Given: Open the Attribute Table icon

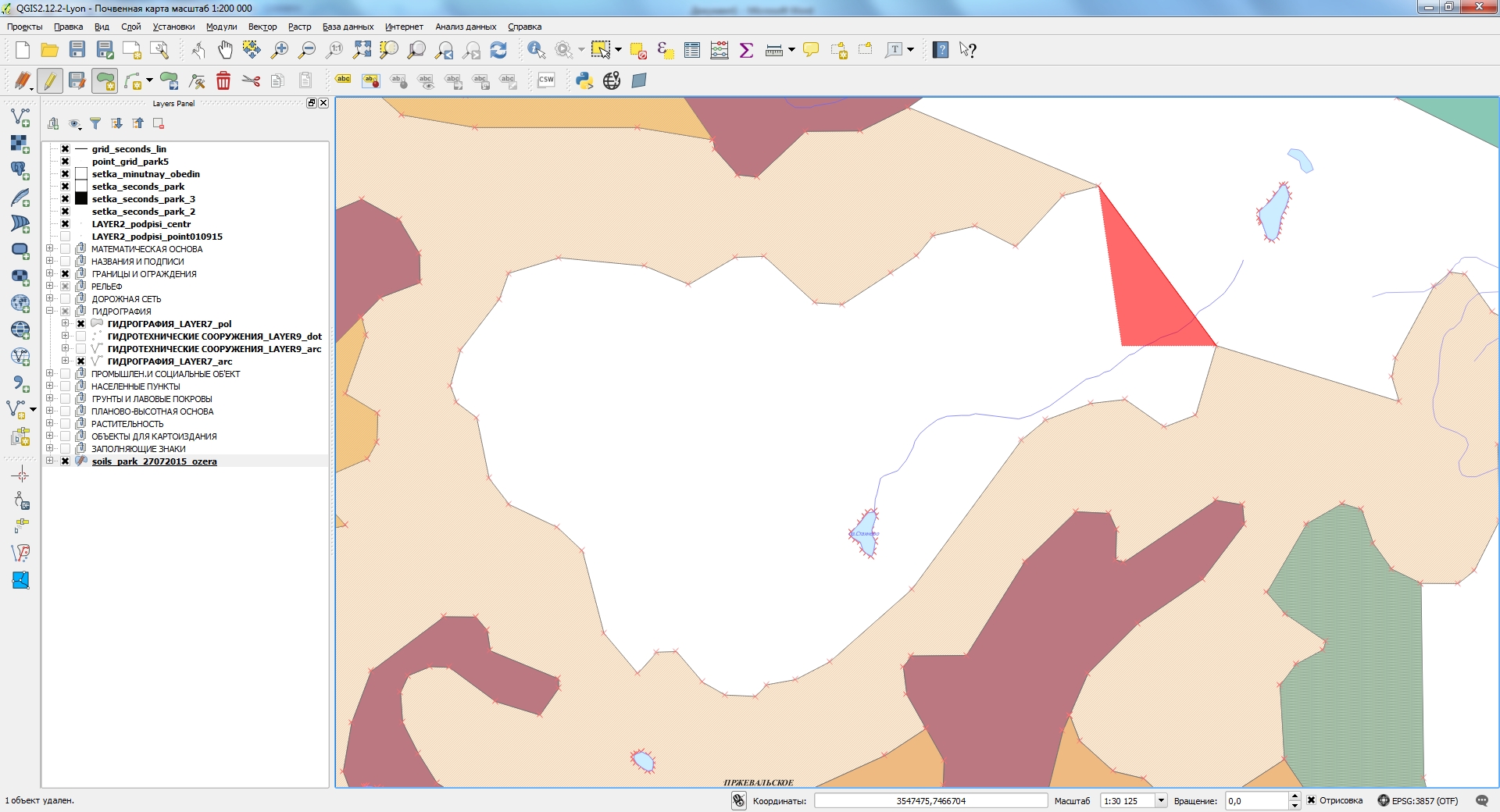Looking at the screenshot, I should tap(691, 49).
